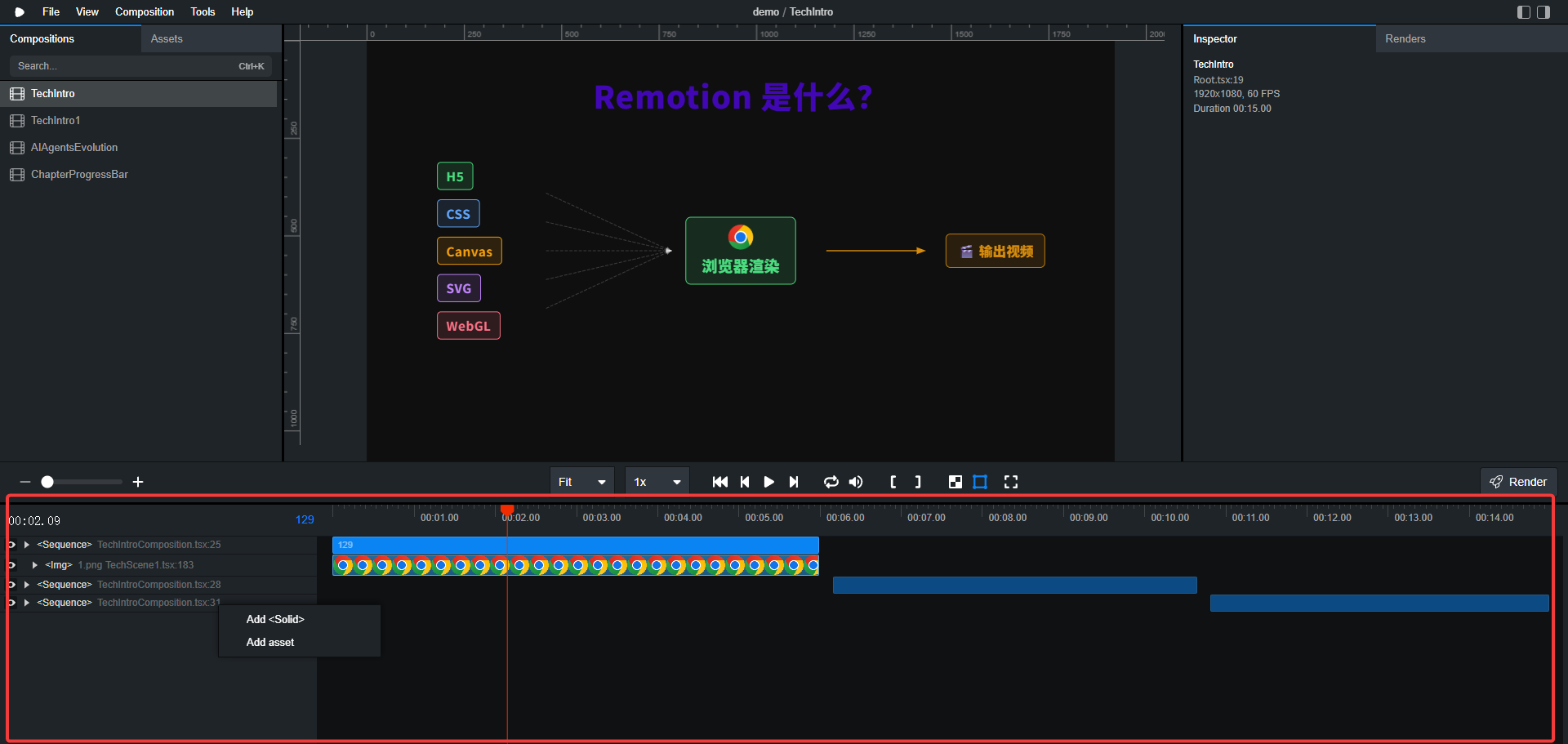This screenshot has height=744, width=1568.
Task: Click the red playhead marker on timeline
Action: 507,510
